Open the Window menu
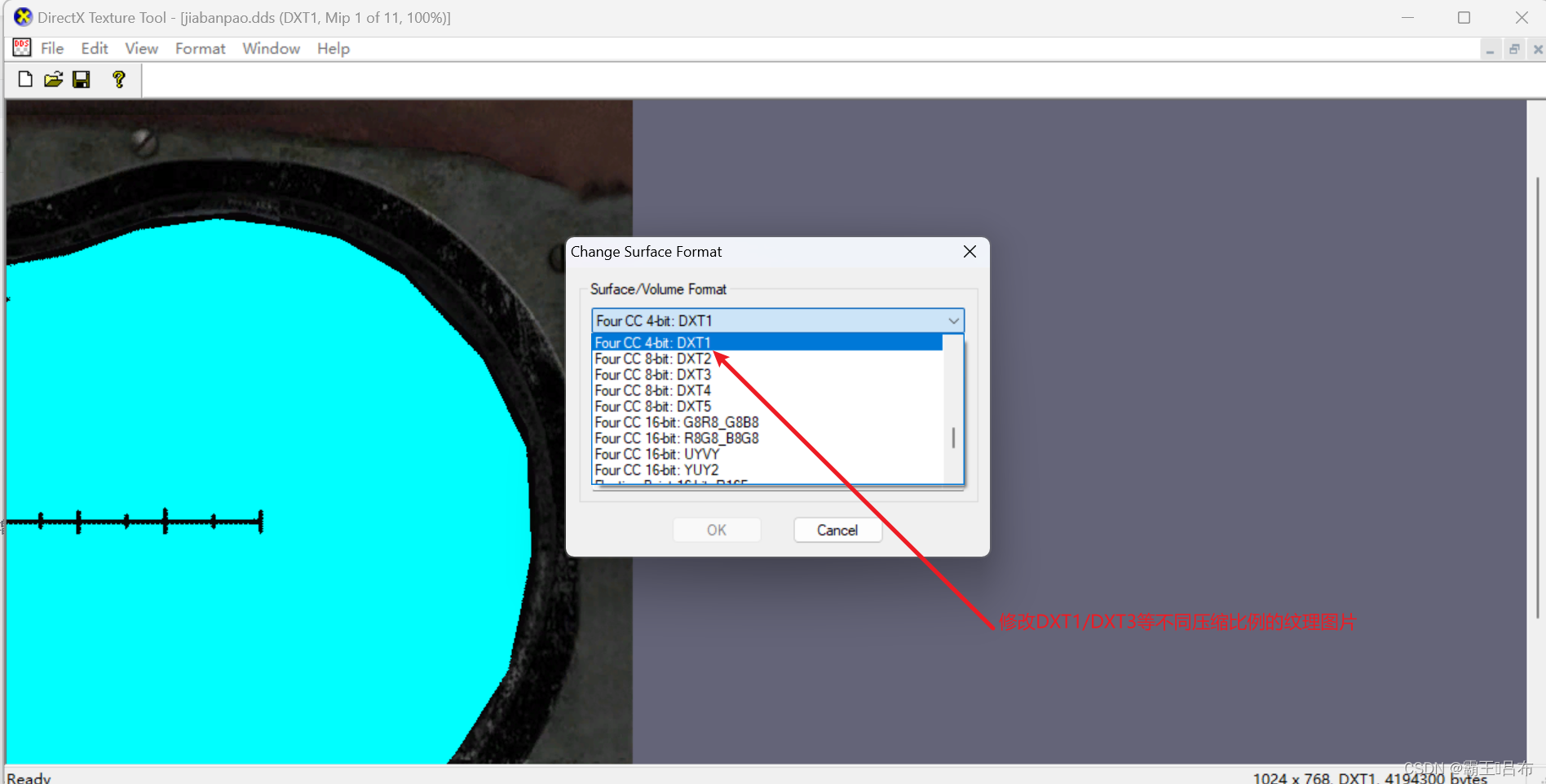1546x784 pixels. pyautogui.click(x=271, y=48)
